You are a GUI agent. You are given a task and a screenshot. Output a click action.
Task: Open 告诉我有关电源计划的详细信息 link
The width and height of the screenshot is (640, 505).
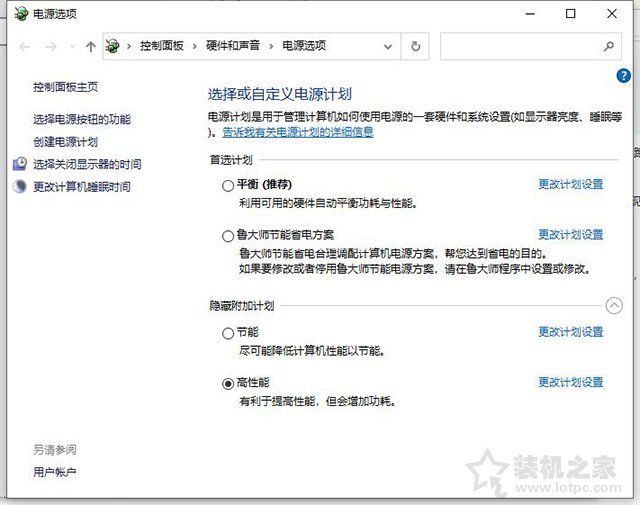click(298, 132)
